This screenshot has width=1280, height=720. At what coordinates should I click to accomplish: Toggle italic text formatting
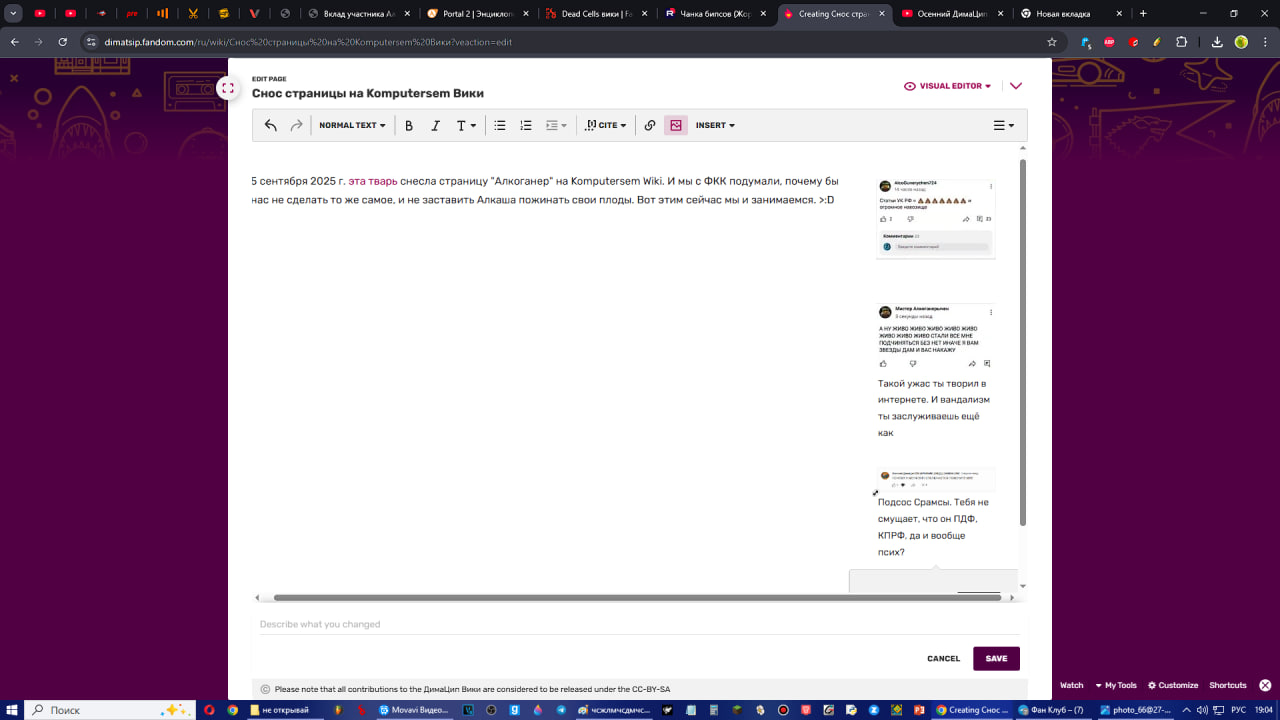[x=435, y=126]
